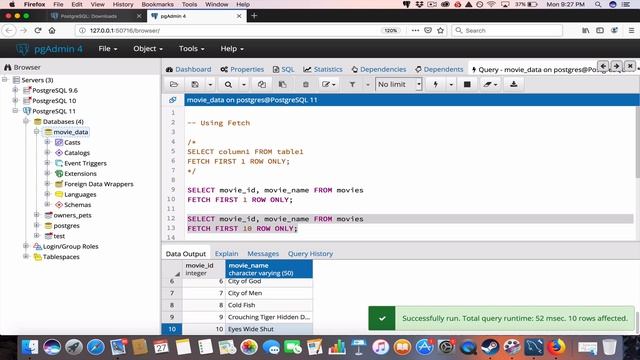The image size is (640, 360).
Task: Connection status link icon beside movie_data
Action: [x=173, y=100]
